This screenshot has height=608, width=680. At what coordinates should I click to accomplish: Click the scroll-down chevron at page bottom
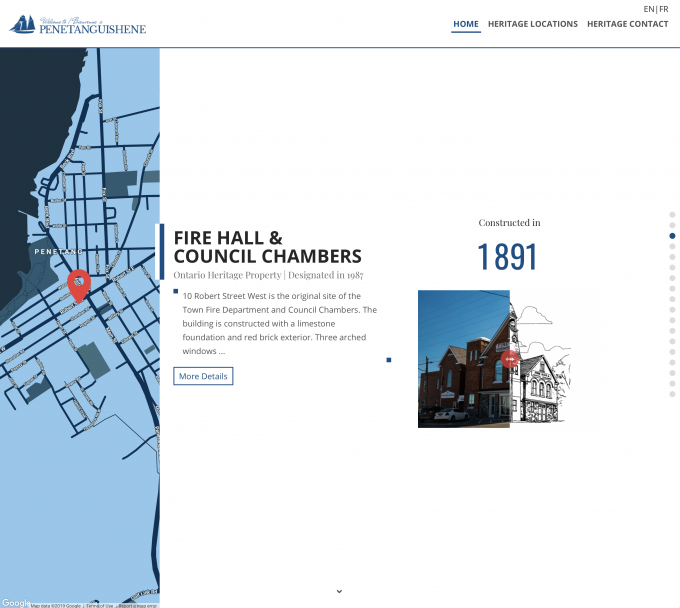[339, 591]
